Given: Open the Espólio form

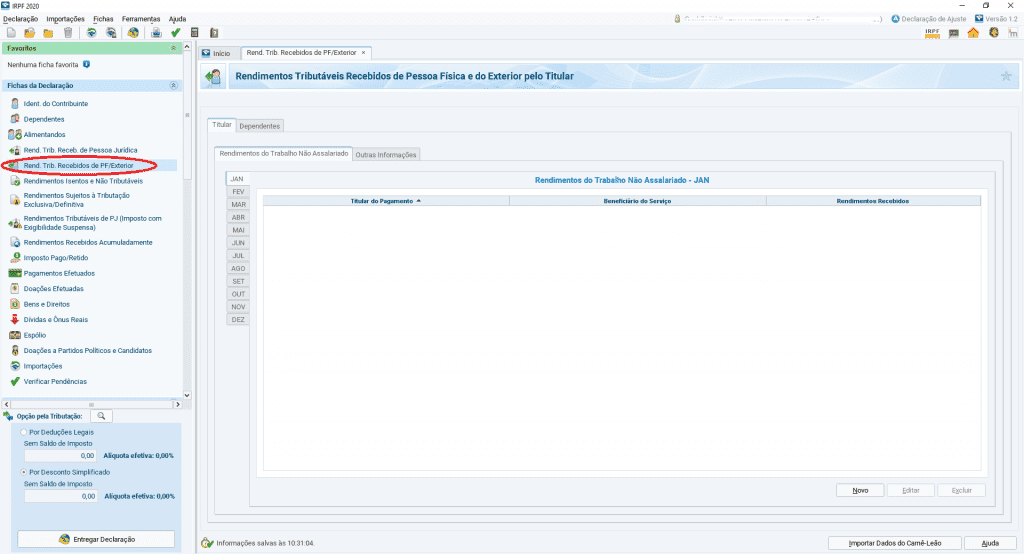Looking at the screenshot, I should (x=35, y=335).
